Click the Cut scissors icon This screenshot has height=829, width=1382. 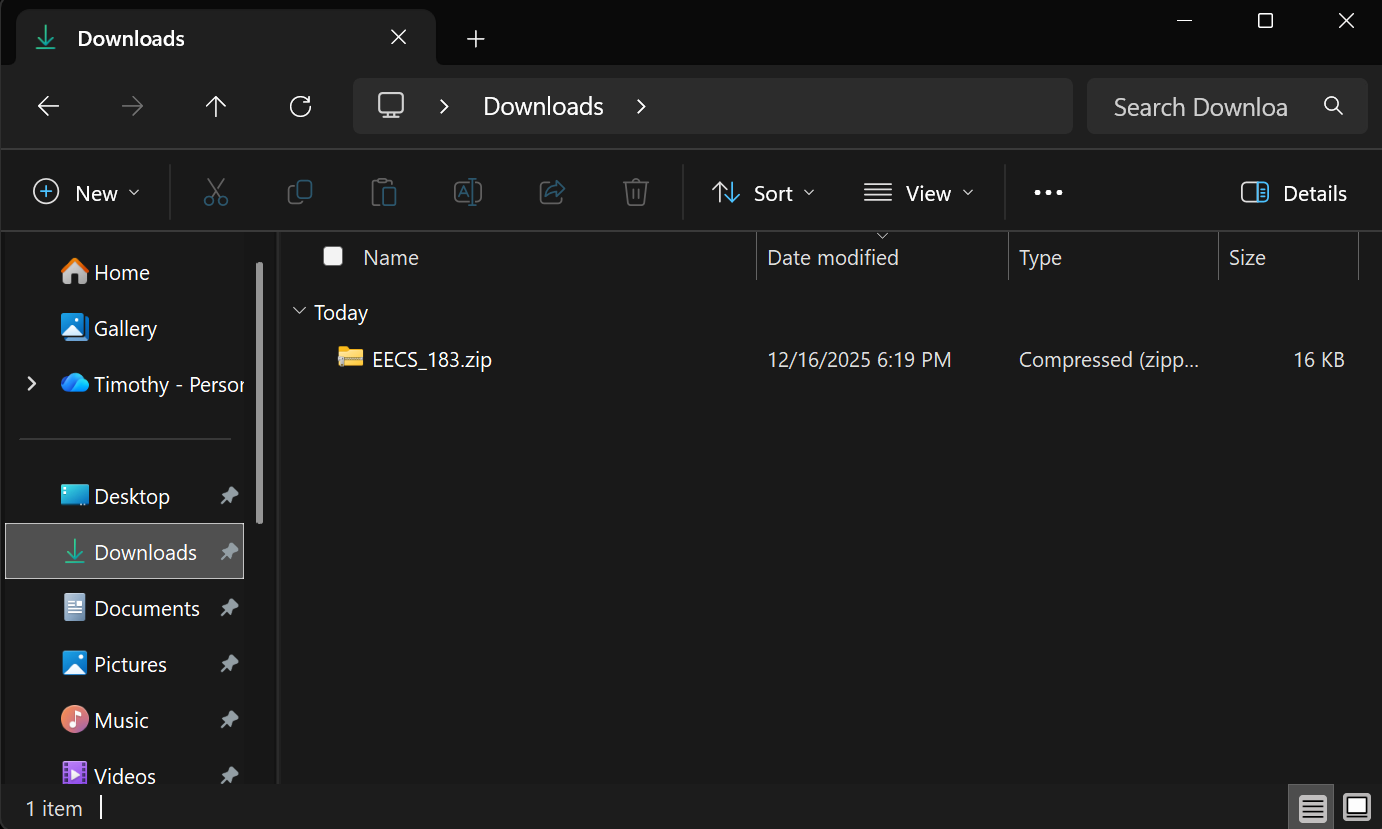216,192
